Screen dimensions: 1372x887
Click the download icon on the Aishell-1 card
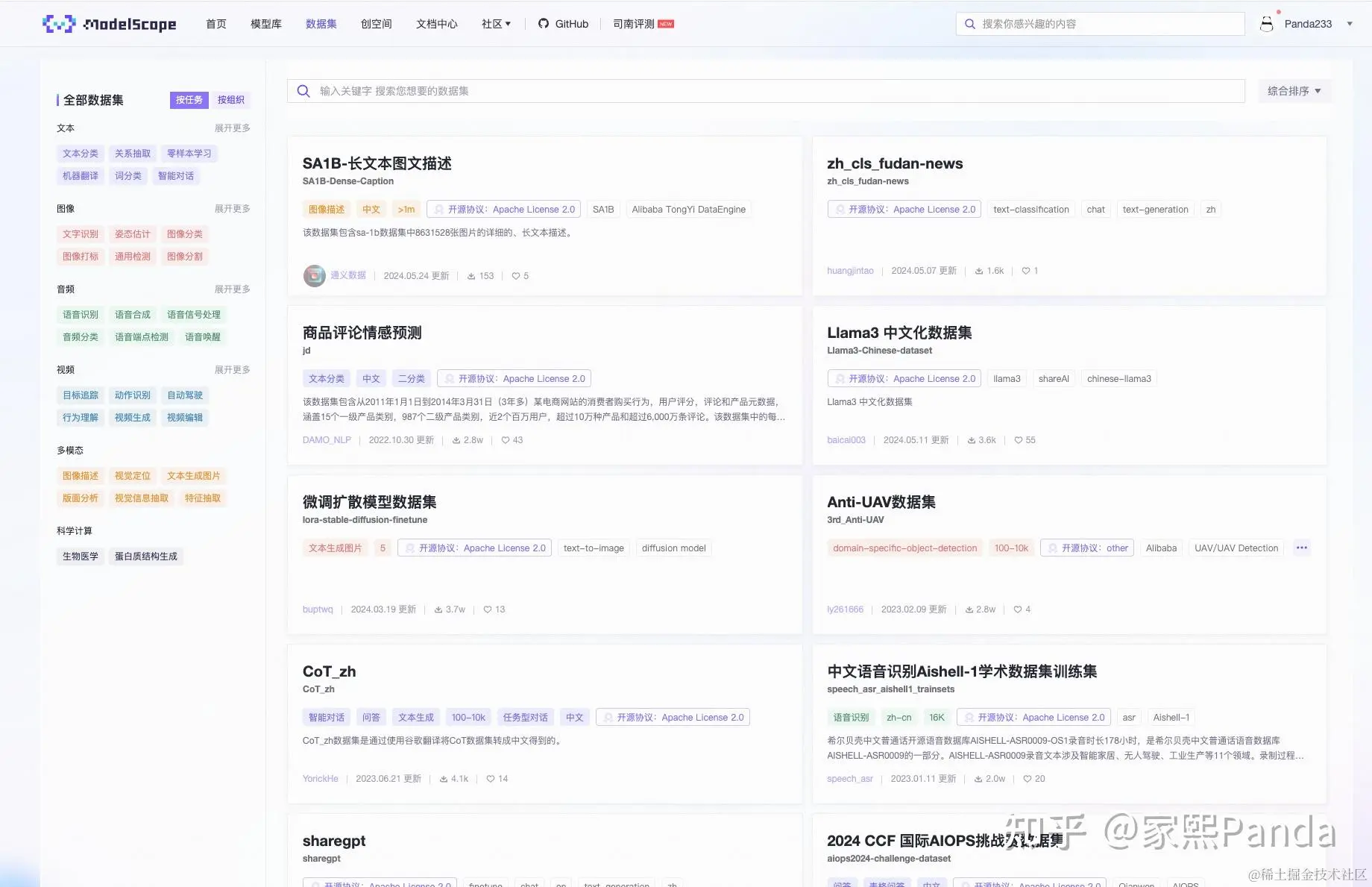tap(978, 779)
